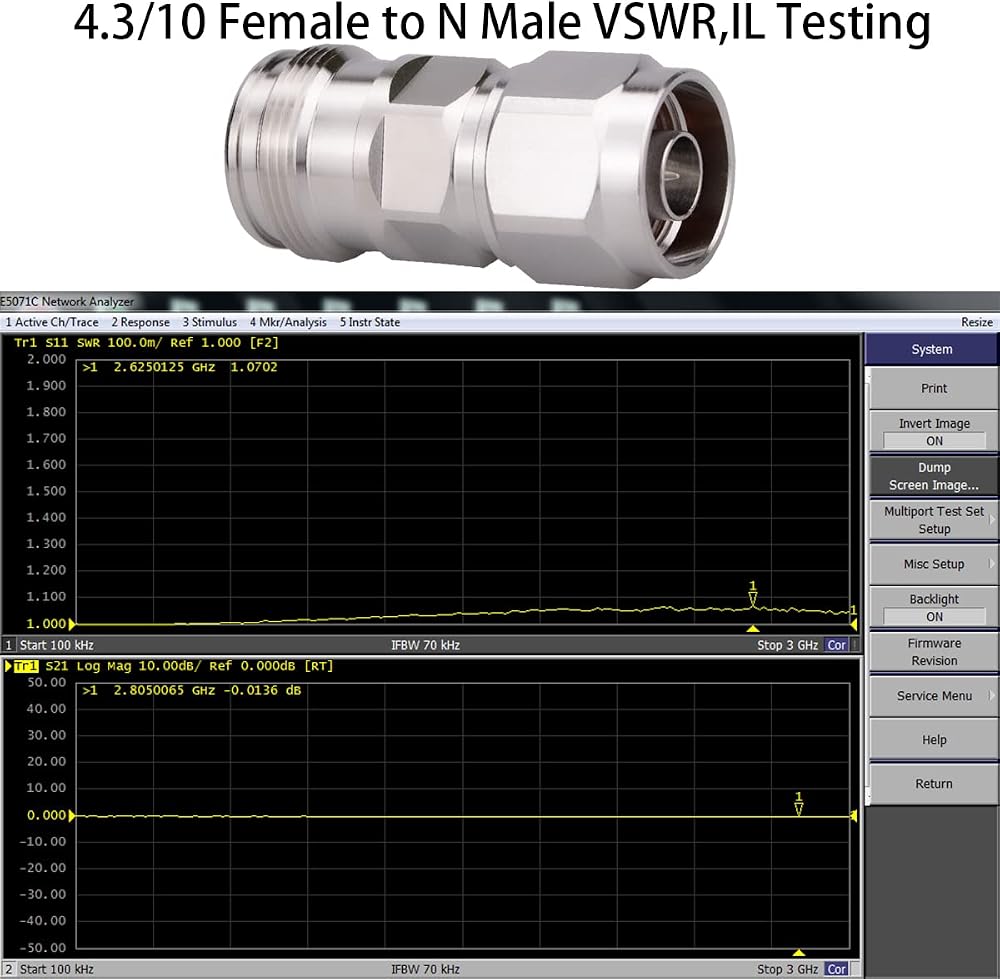Image resolution: width=1000 pixels, height=979 pixels.
Task: Select the yellow marker triangle below the S21 graph
Action: click(x=798, y=952)
